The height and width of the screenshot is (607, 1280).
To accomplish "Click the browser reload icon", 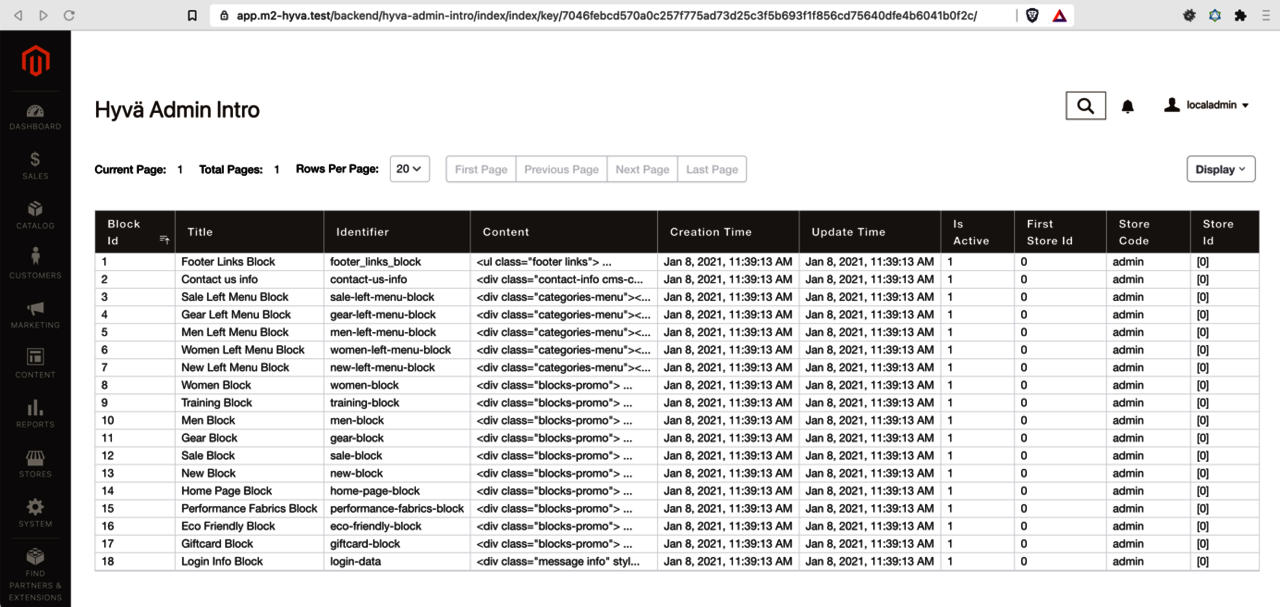I will coord(69,16).
